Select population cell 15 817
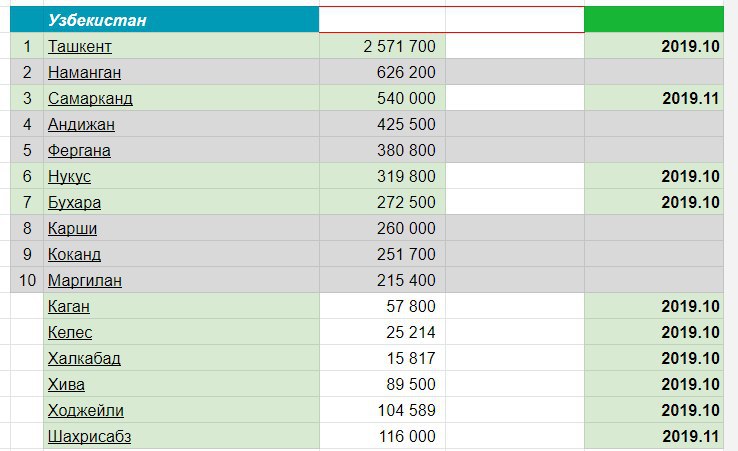The height and width of the screenshot is (451, 738). (382, 358)
